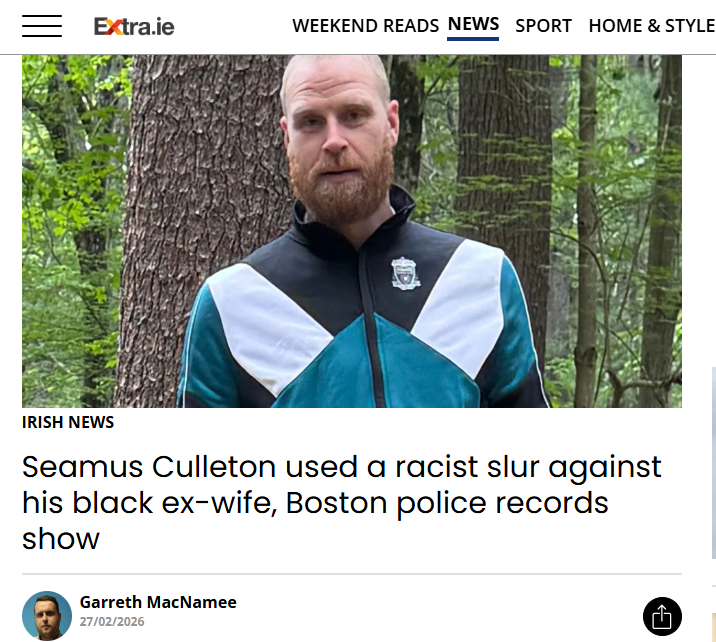Click the divider line above the author byline

(x=352, y=574)
